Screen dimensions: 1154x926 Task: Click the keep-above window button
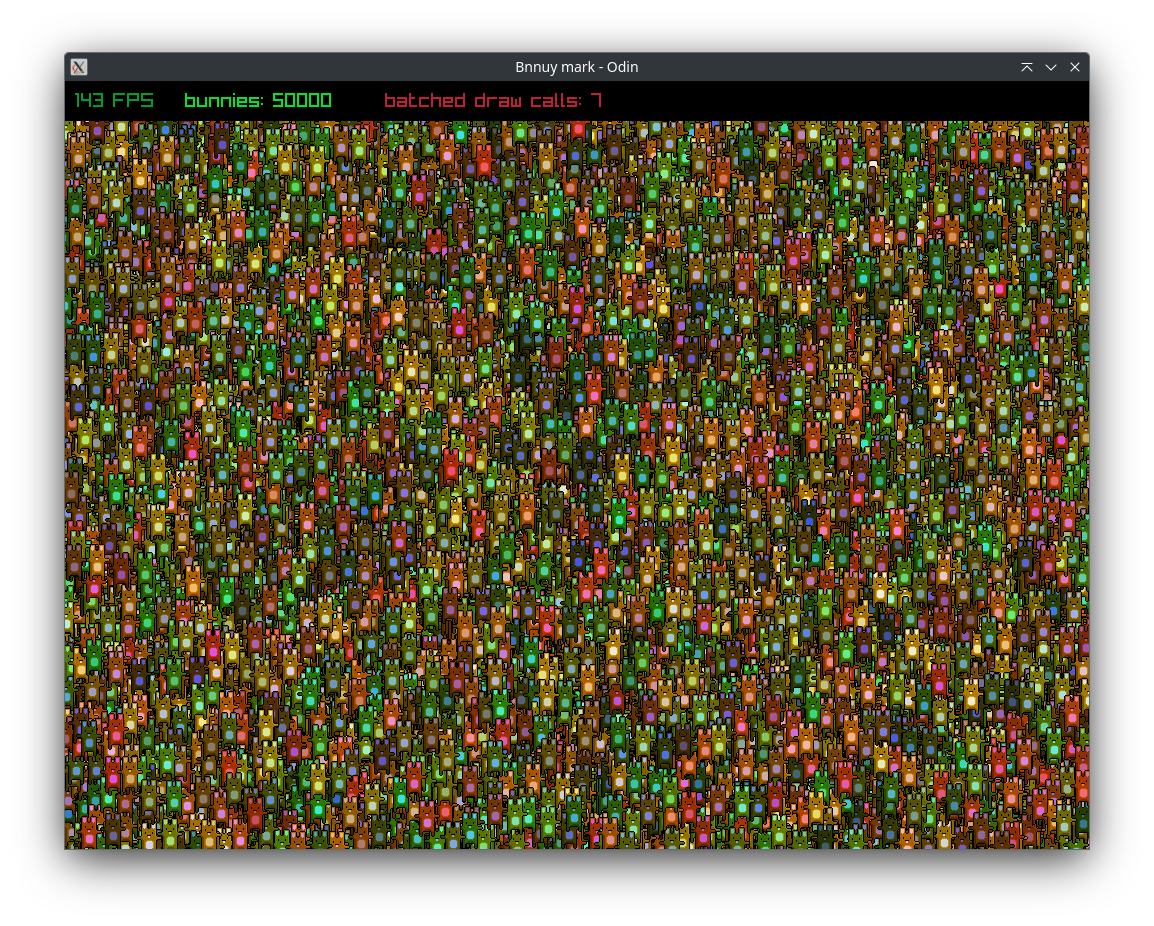(x=1027, y=67)
